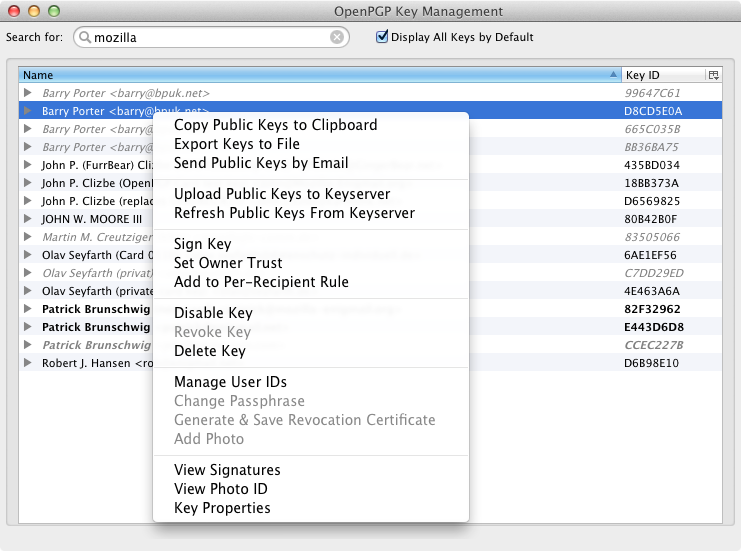Click Refresh Public Keys From Keyserver

point(294,213)
